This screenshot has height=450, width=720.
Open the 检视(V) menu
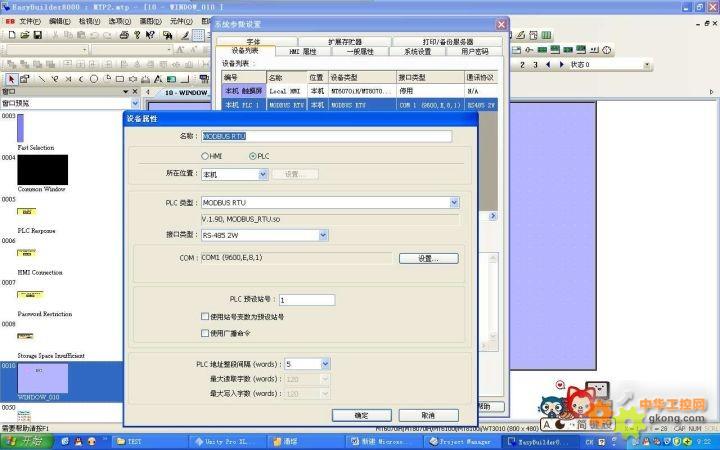click(x=89, y=21)
